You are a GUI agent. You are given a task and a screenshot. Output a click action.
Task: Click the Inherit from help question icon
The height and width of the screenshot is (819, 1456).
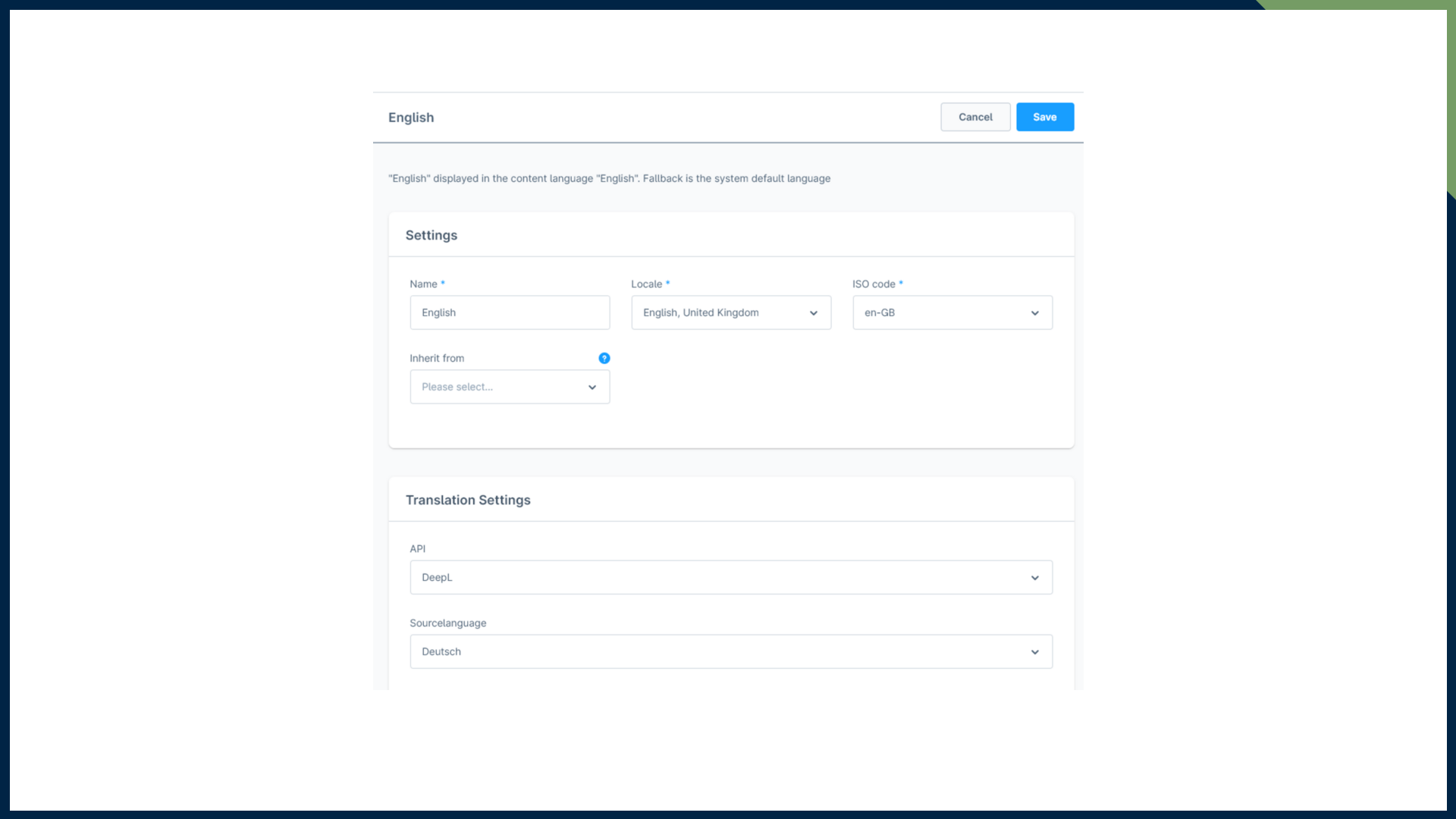(x=604, y=358)
